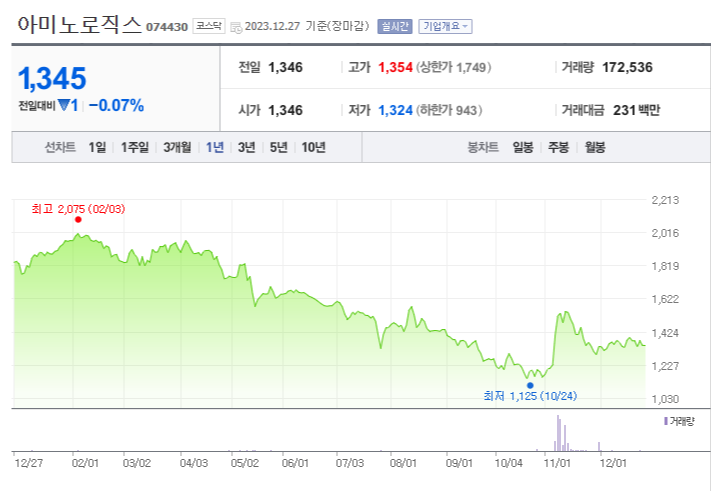Click the calendar icon beside the date
Screen dimensions: 711x491
click(236, 27)
